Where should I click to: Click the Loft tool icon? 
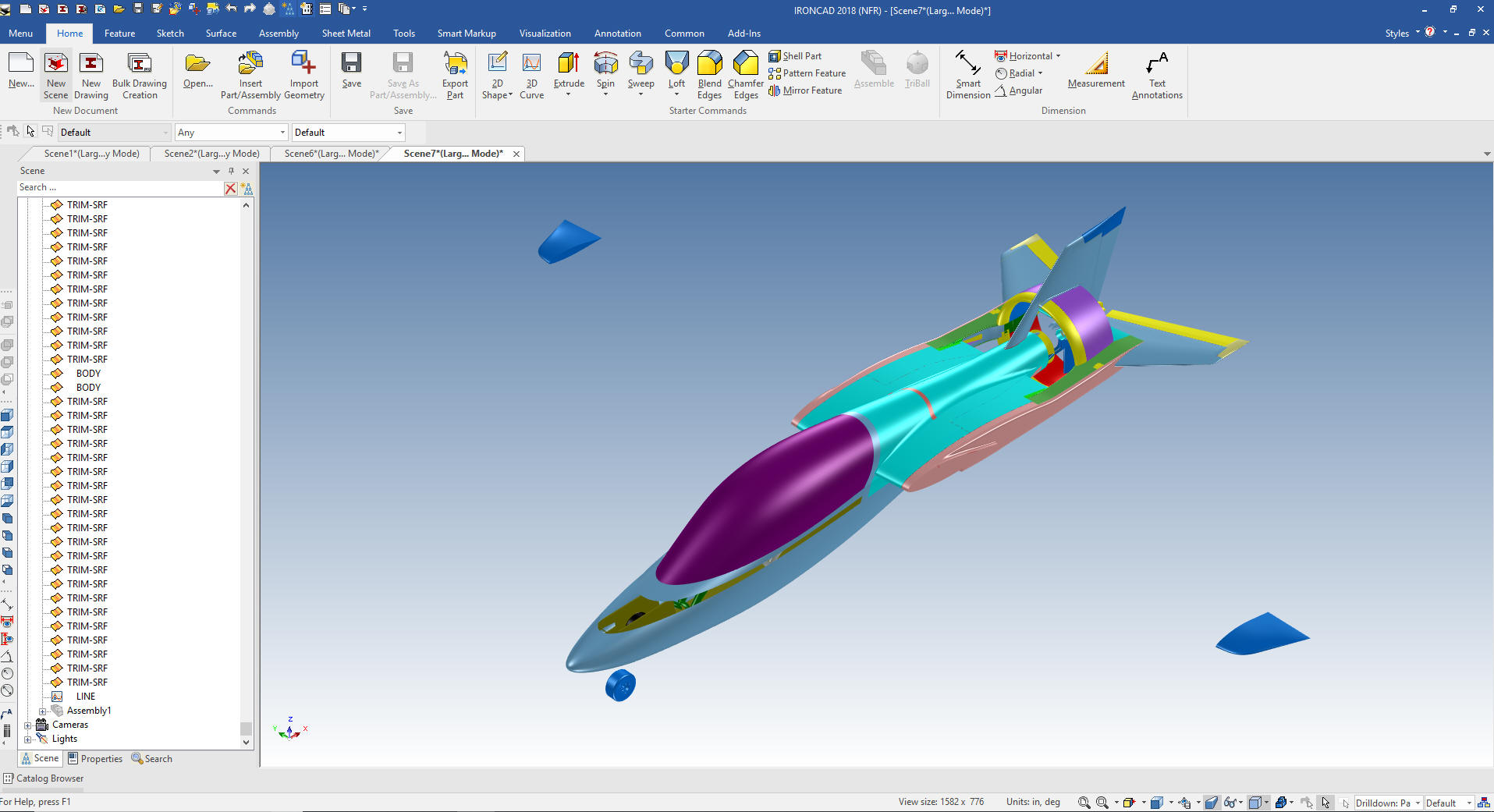point(676,64)
